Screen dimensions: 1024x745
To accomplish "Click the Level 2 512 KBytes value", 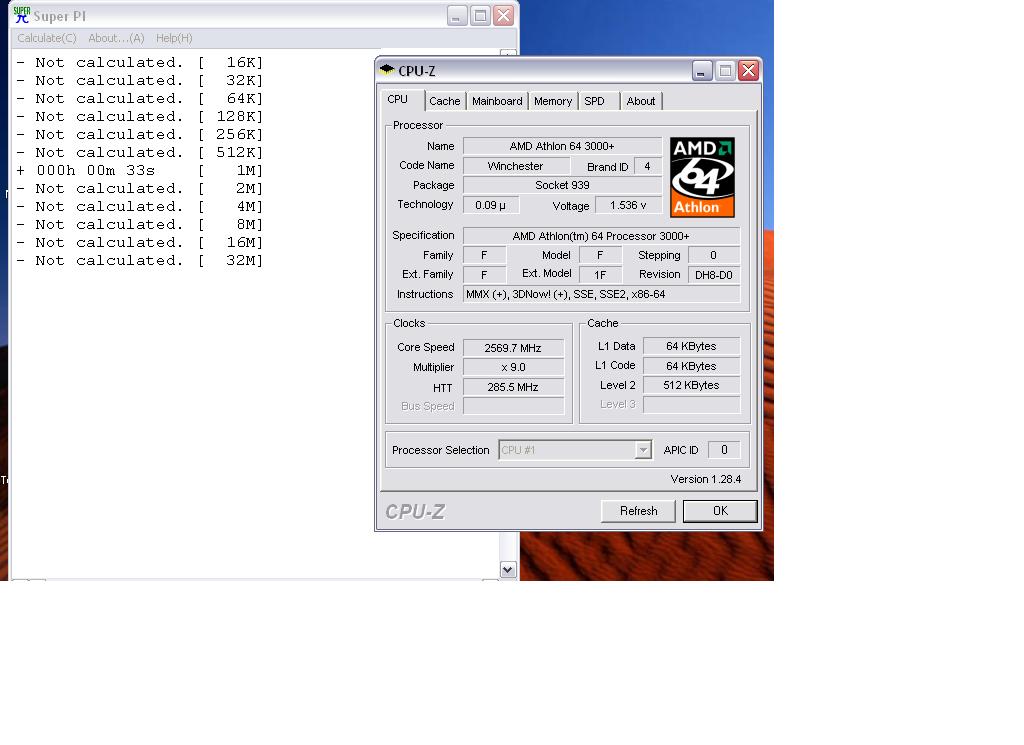I will point(692,385).
